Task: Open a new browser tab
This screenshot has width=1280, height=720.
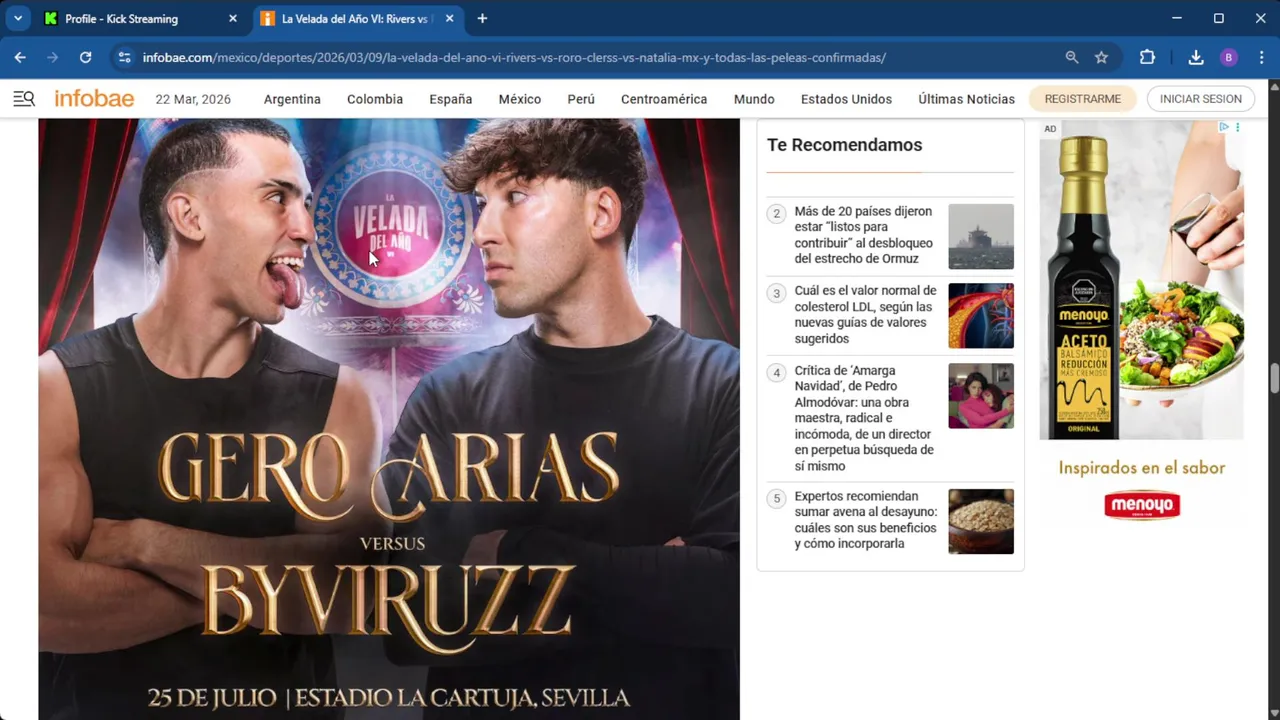Action: [x=482, y=18]
